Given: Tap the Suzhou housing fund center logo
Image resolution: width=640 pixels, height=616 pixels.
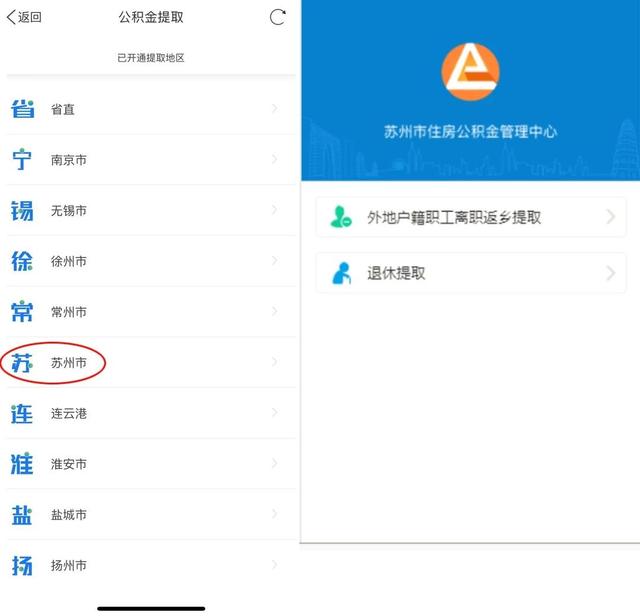Looking at the screenshot, I should coord(471,71).
